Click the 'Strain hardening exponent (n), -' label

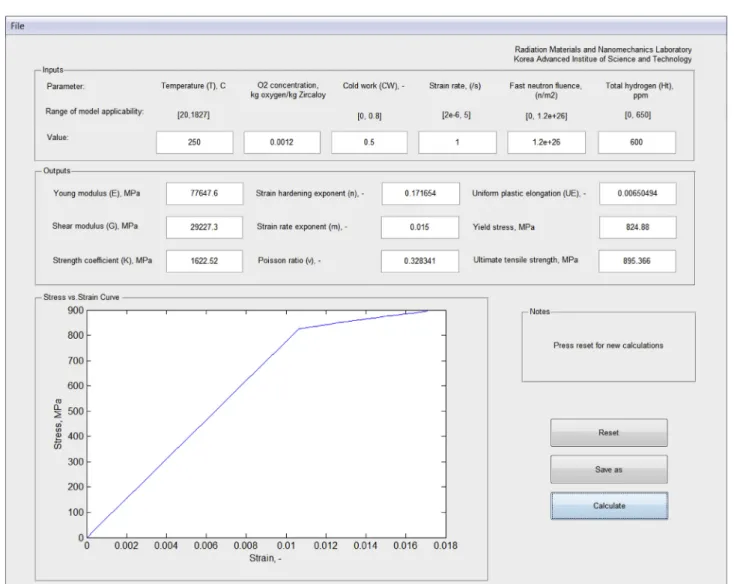[310, 193]
